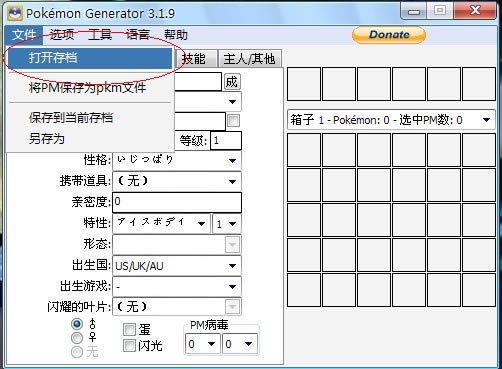Open the 帮助 menu
502x369 pixels.
pos(176,35)
